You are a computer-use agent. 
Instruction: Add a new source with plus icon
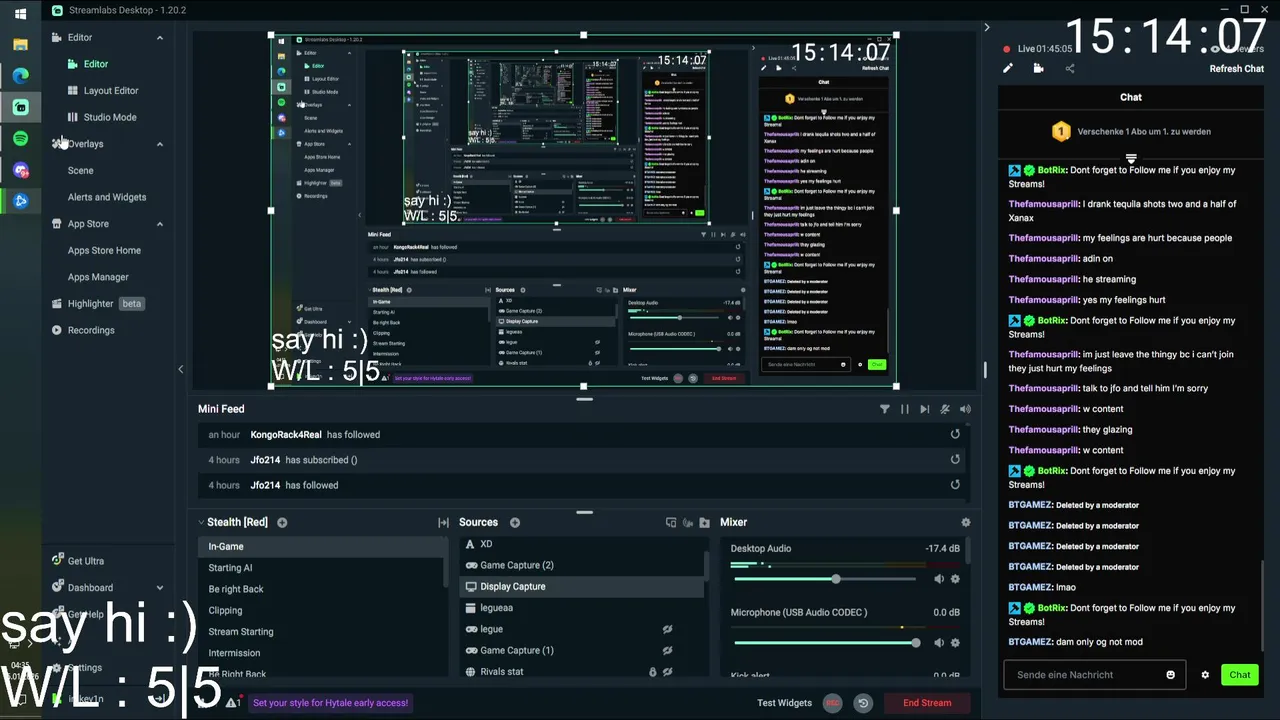pos(515,522)
